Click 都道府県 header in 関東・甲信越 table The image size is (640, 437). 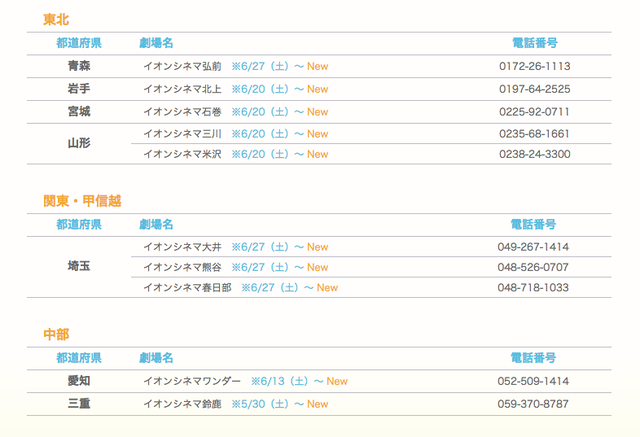[79, 224]
